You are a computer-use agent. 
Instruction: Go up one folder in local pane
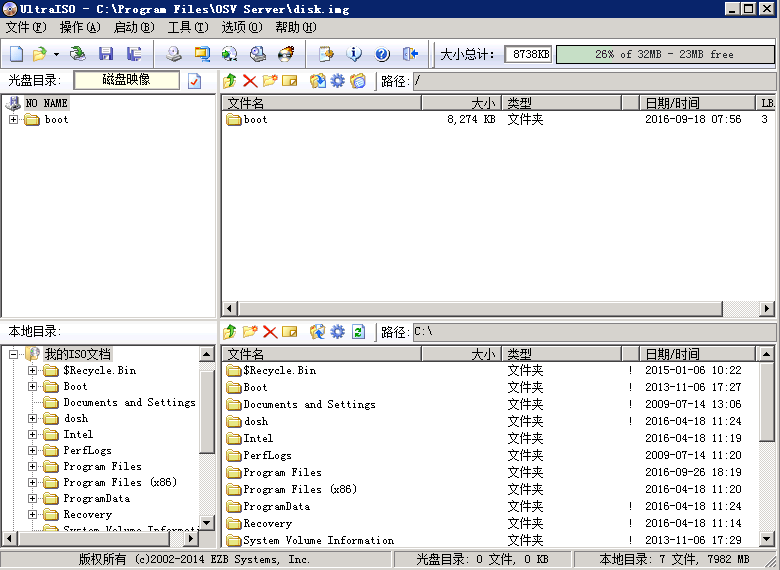(229, 331)
